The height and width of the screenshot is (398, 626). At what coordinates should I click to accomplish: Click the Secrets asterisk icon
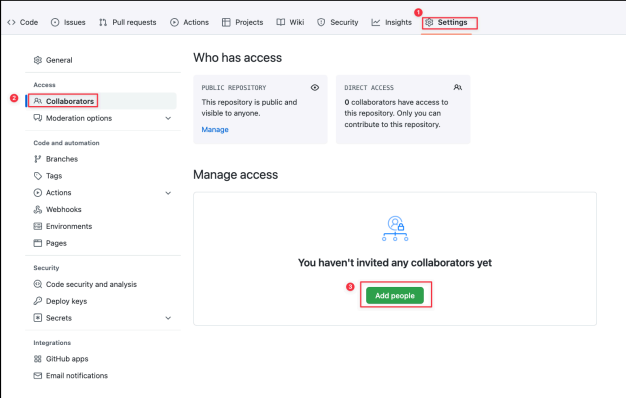[38, 318]
